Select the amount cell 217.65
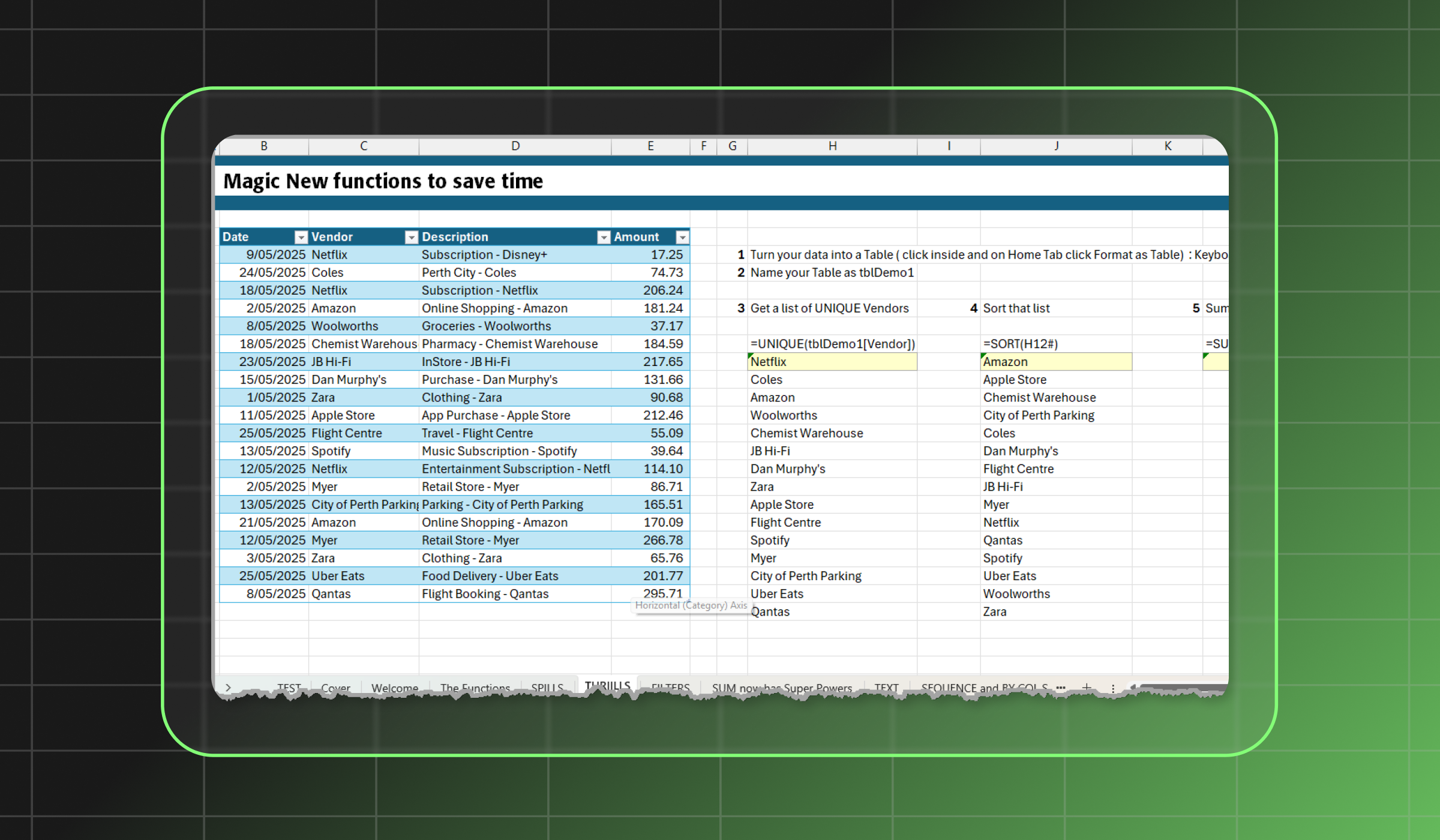The width and height of the screenshot is (1440, 840). coord(650,362)
